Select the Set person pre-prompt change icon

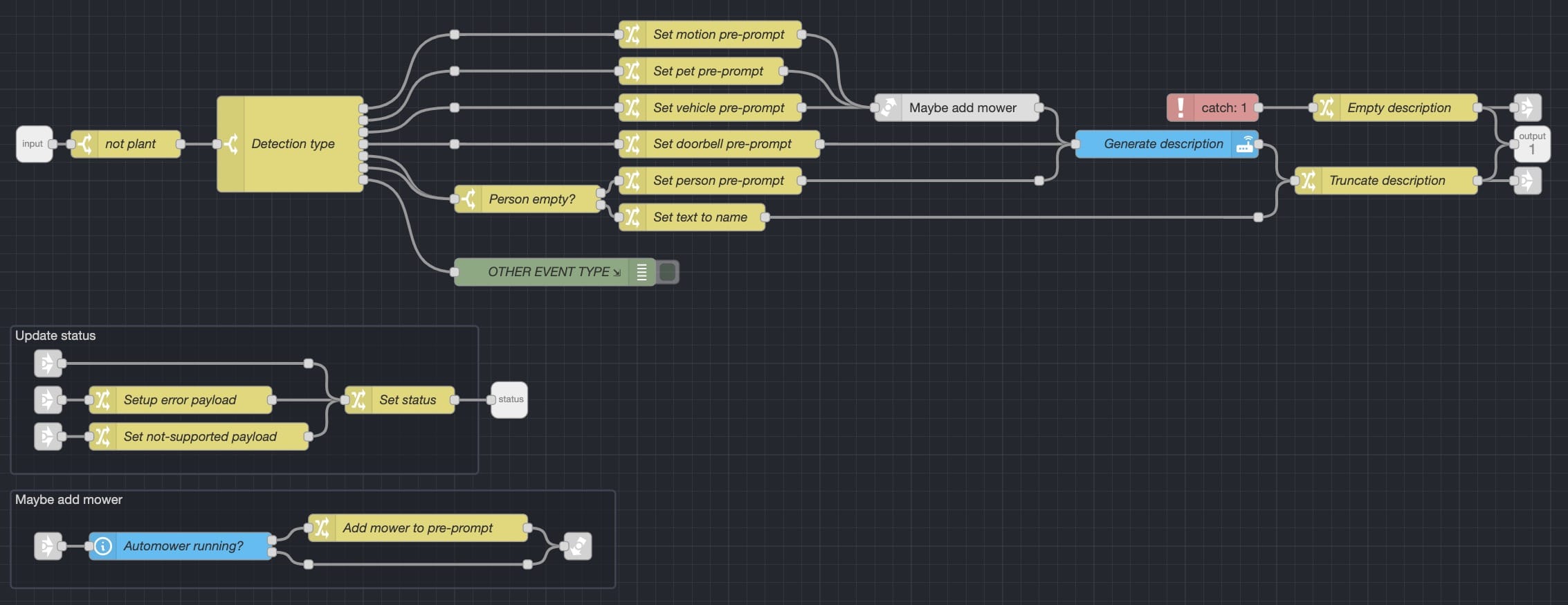(x=632, y=181)
